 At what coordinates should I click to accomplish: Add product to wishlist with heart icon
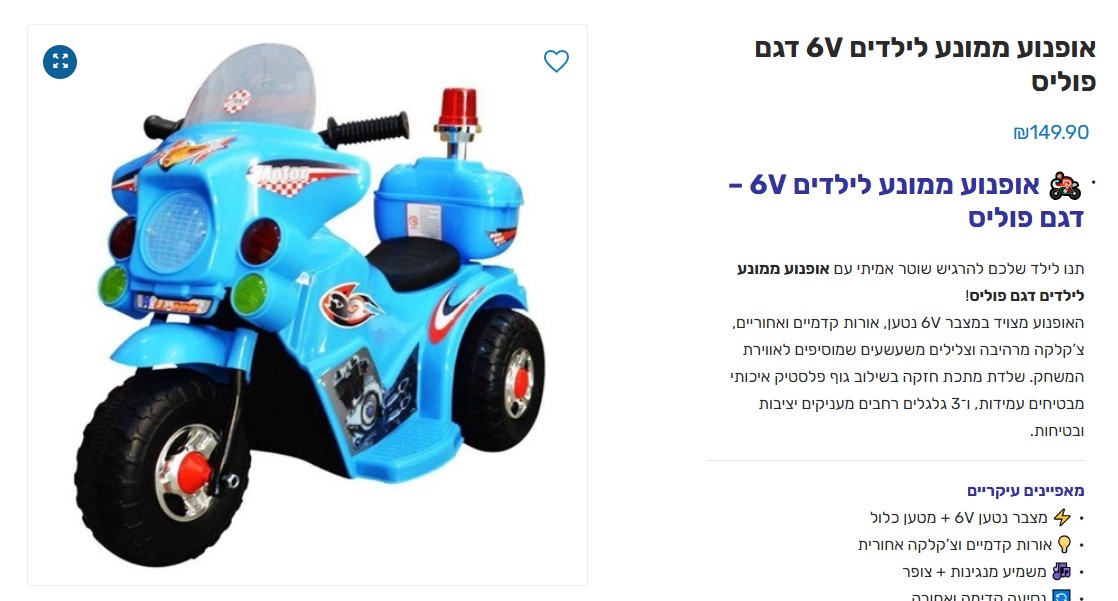tap(556, 61)
